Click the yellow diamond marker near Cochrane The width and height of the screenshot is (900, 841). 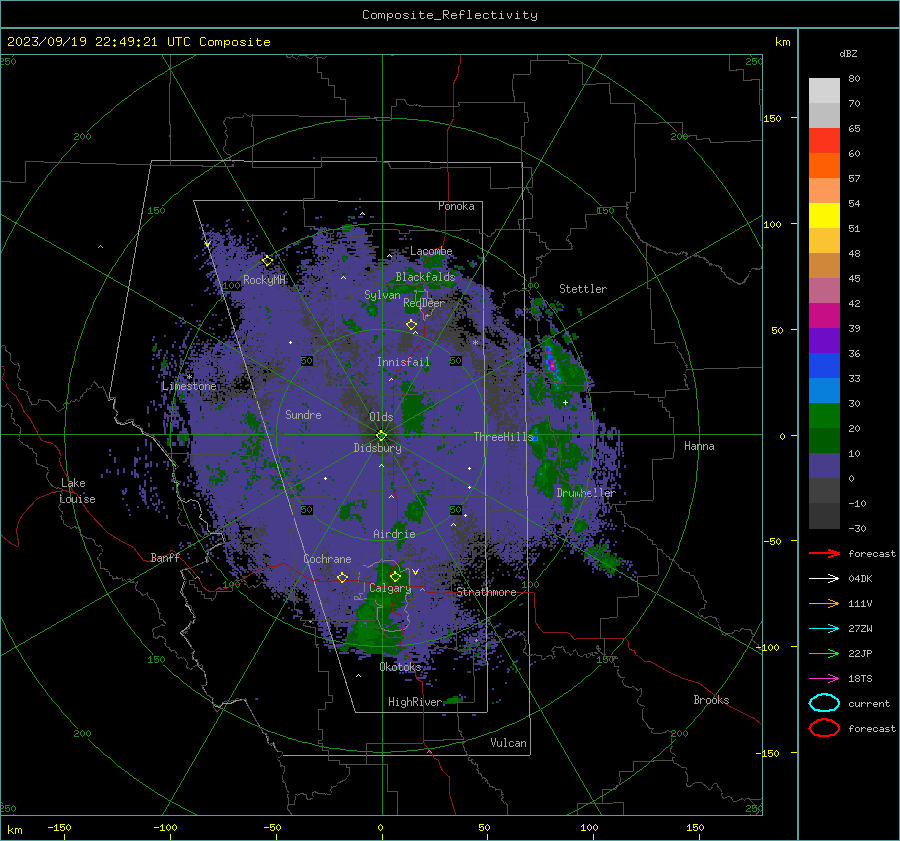click(342, 577)
